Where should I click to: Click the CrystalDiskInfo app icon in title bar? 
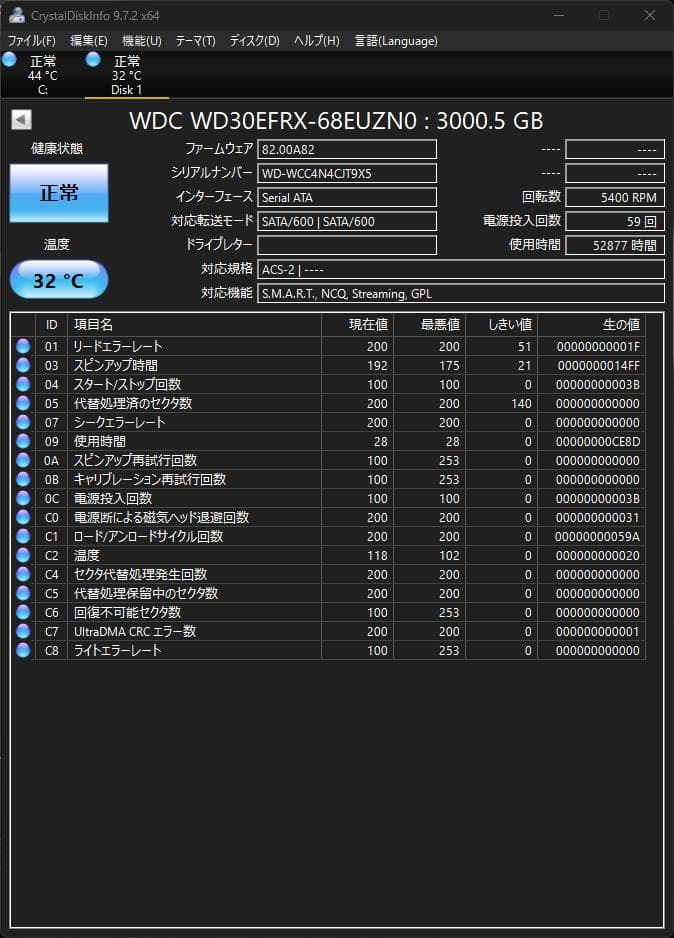point(17,15)
